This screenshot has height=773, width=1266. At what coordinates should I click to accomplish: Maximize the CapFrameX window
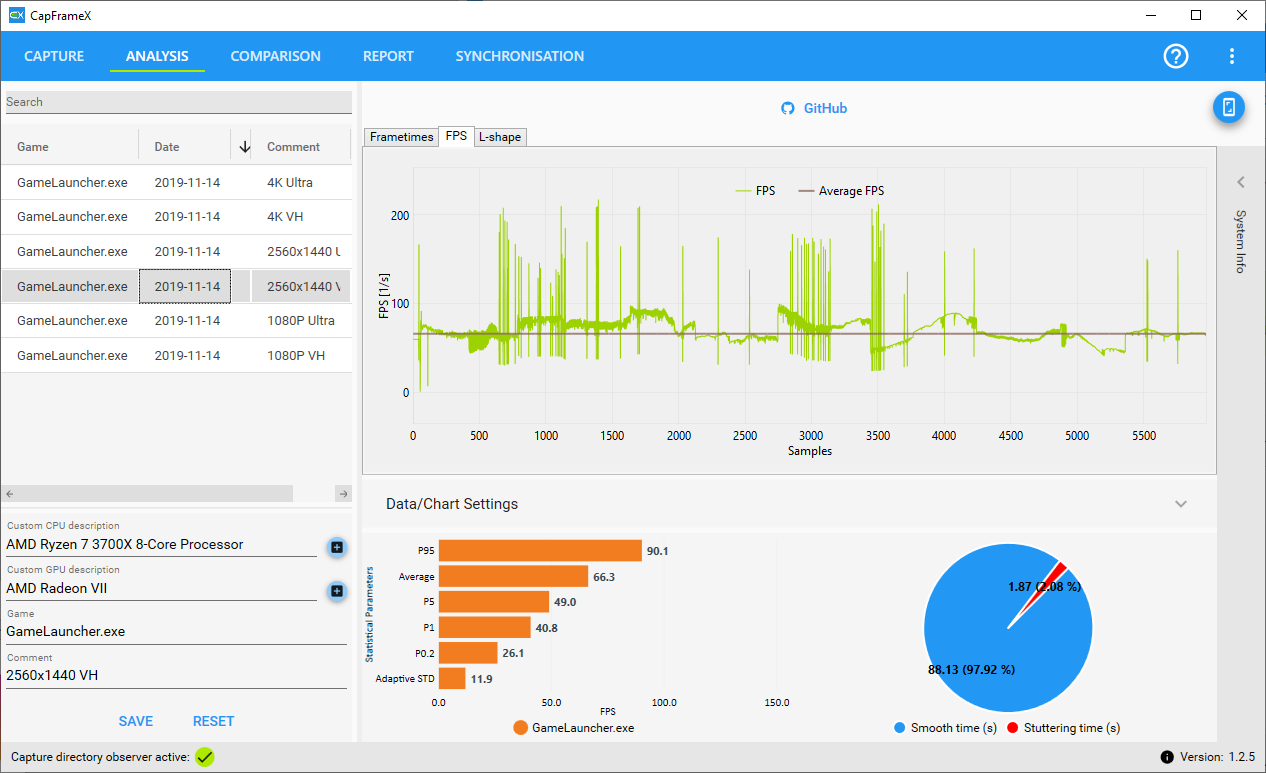click(x=1196, y=15)
